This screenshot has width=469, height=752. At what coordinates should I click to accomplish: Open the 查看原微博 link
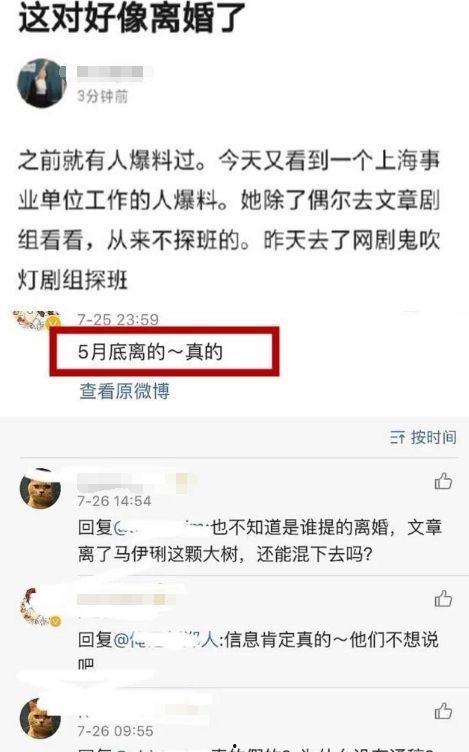pyautogui.click(x=125, y=390)
